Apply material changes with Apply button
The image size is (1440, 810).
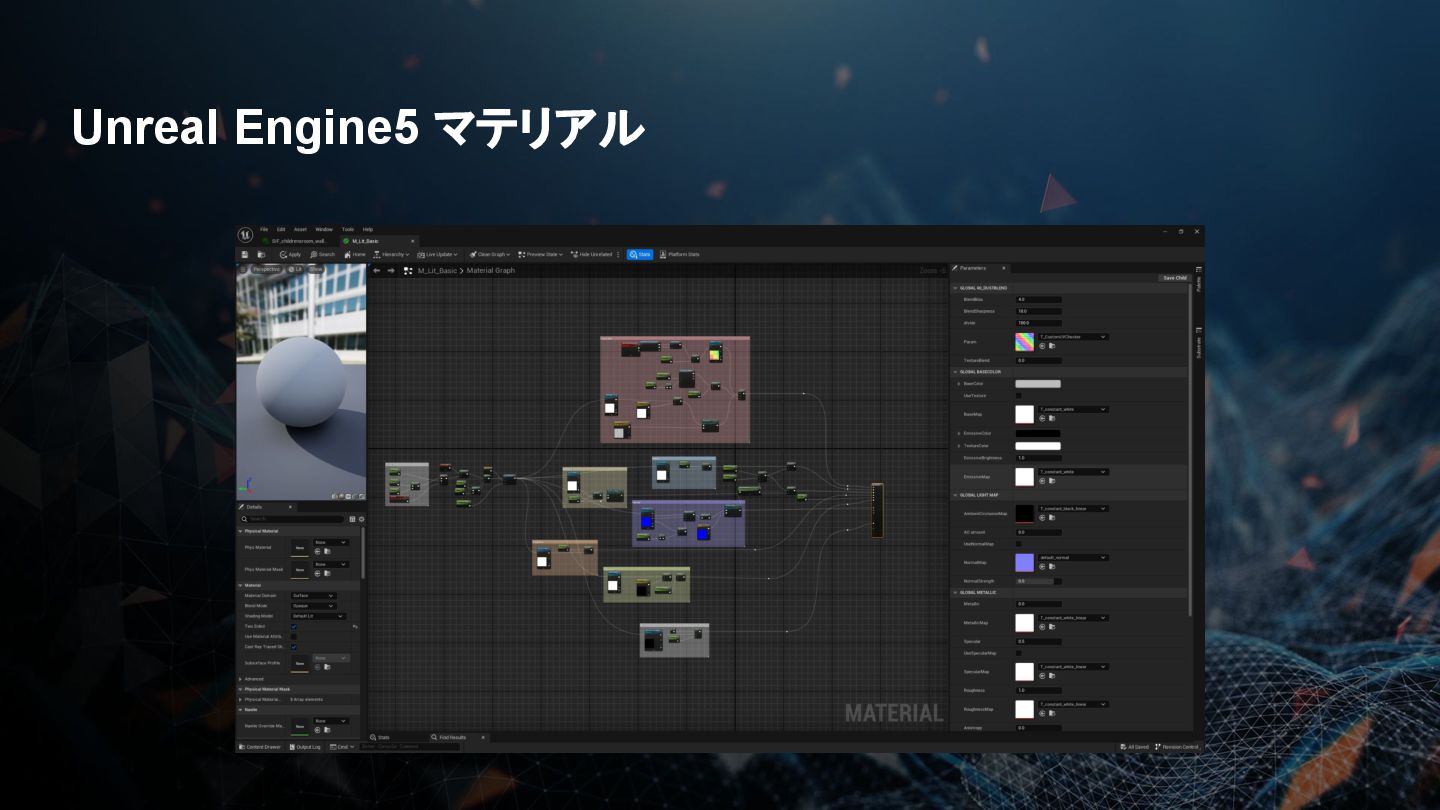289,254
